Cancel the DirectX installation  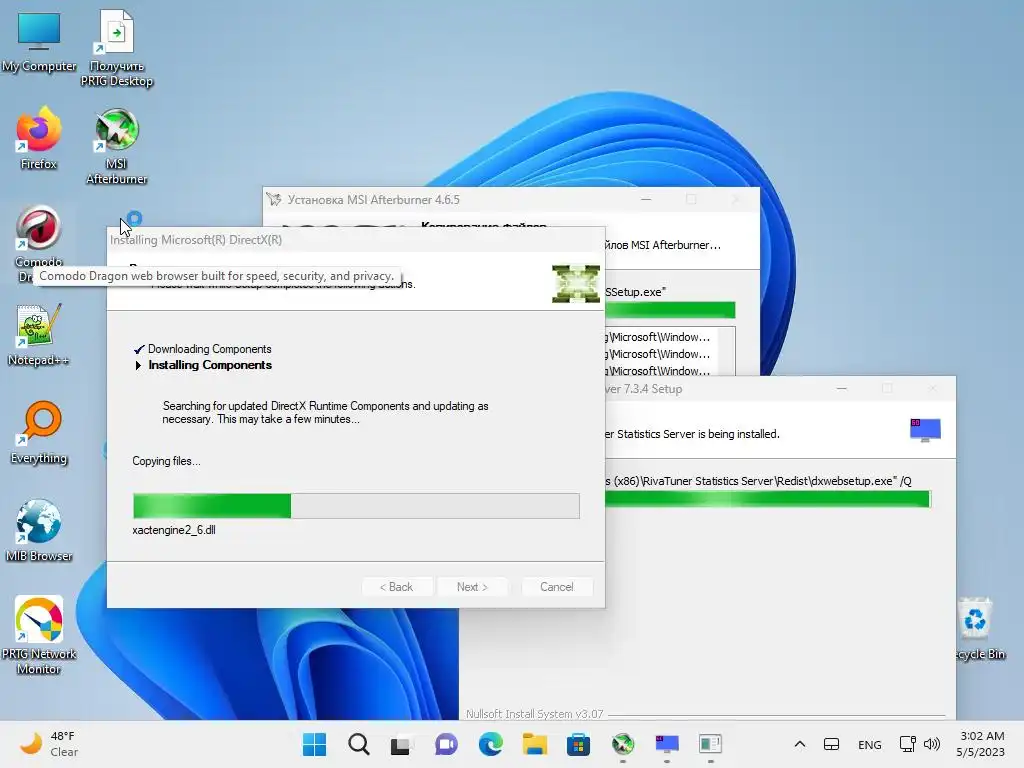point(557,586)
